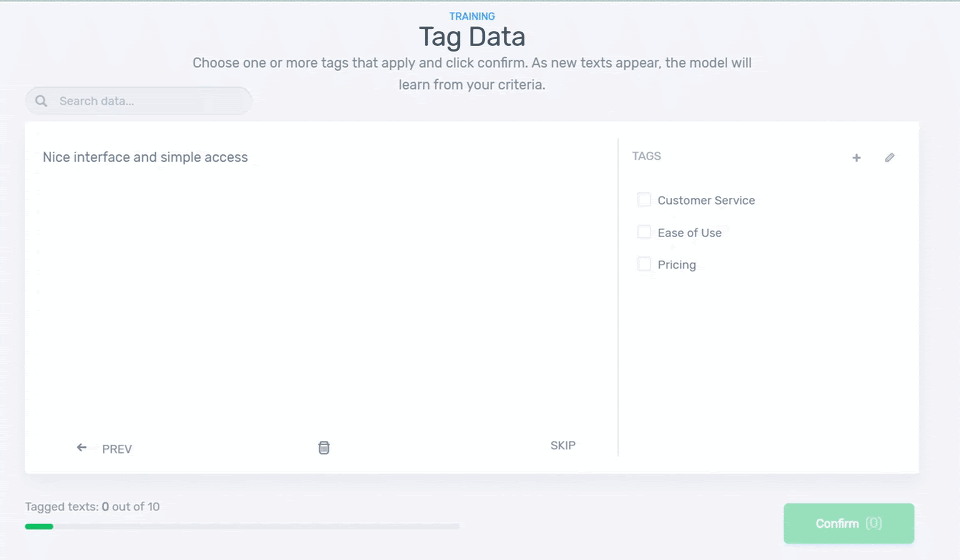Screen dimensions: 960x560
Task: Tick the Ease of Use checkbox
Action: click(x=644, y=232)
